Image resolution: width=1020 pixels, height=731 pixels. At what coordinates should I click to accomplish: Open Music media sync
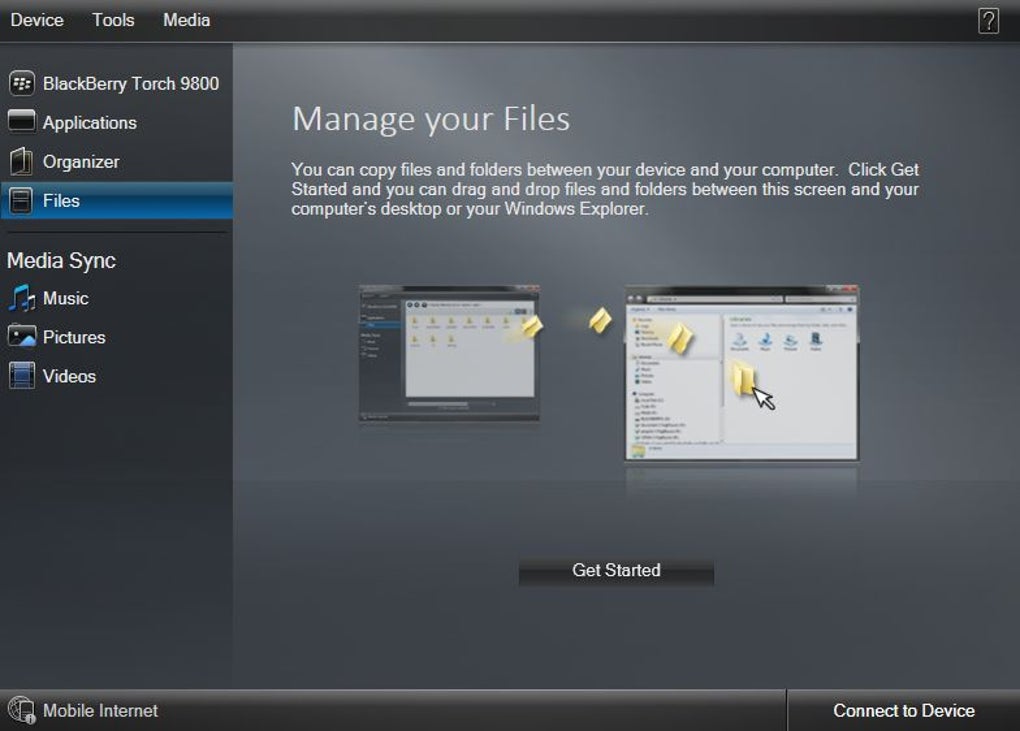pyautogui.click(x=66, y=299)
